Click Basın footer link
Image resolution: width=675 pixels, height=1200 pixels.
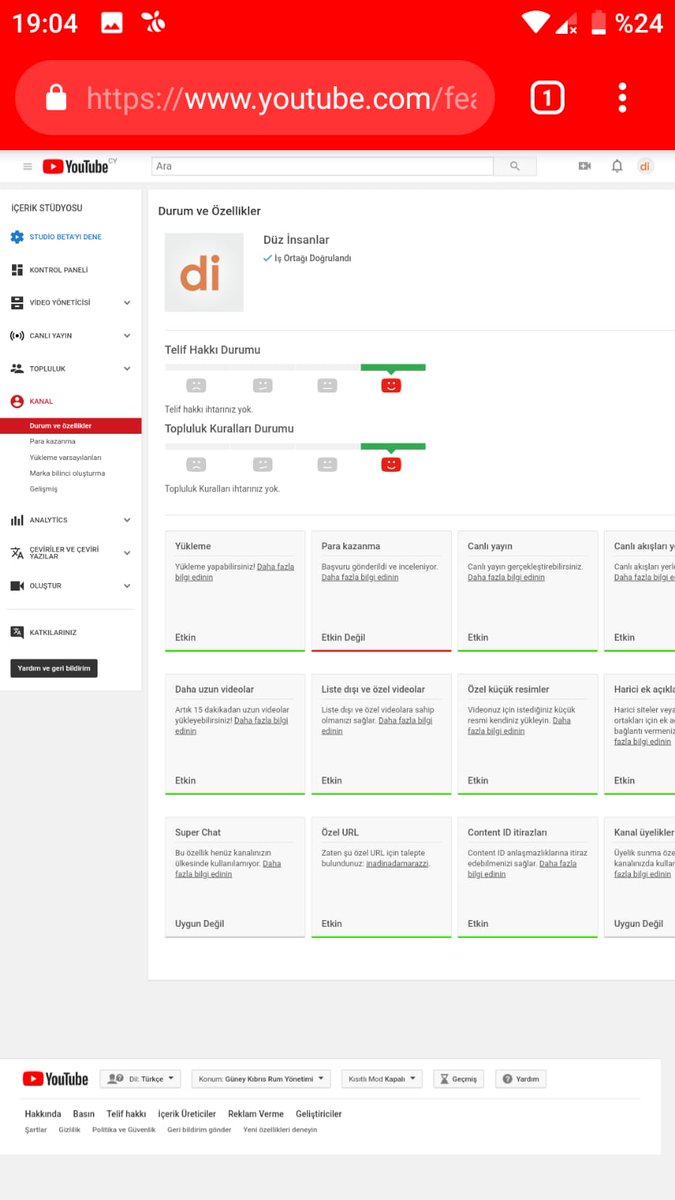click(x=84, y=1114)
